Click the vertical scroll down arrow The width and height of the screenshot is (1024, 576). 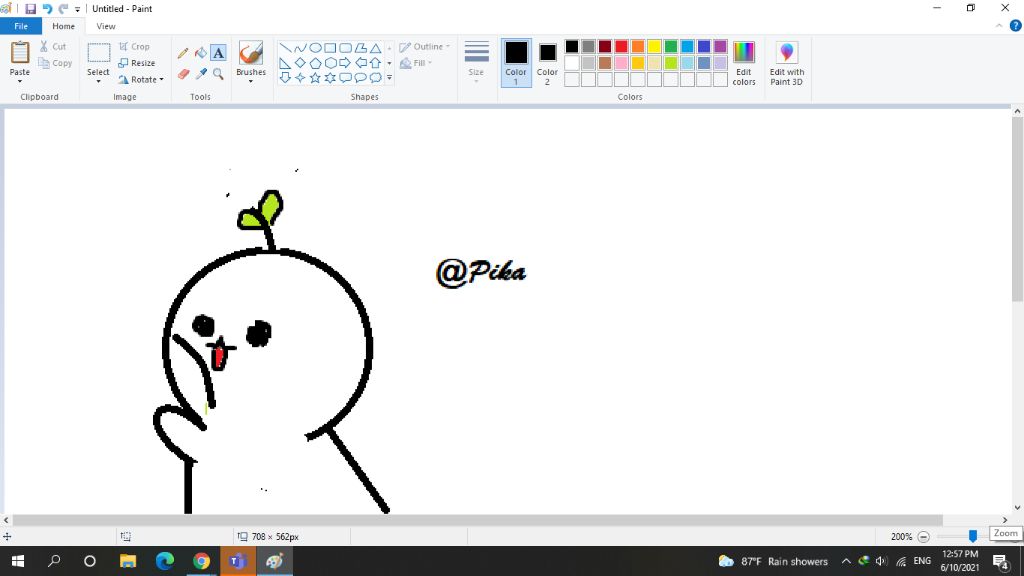click(1017, 507)
